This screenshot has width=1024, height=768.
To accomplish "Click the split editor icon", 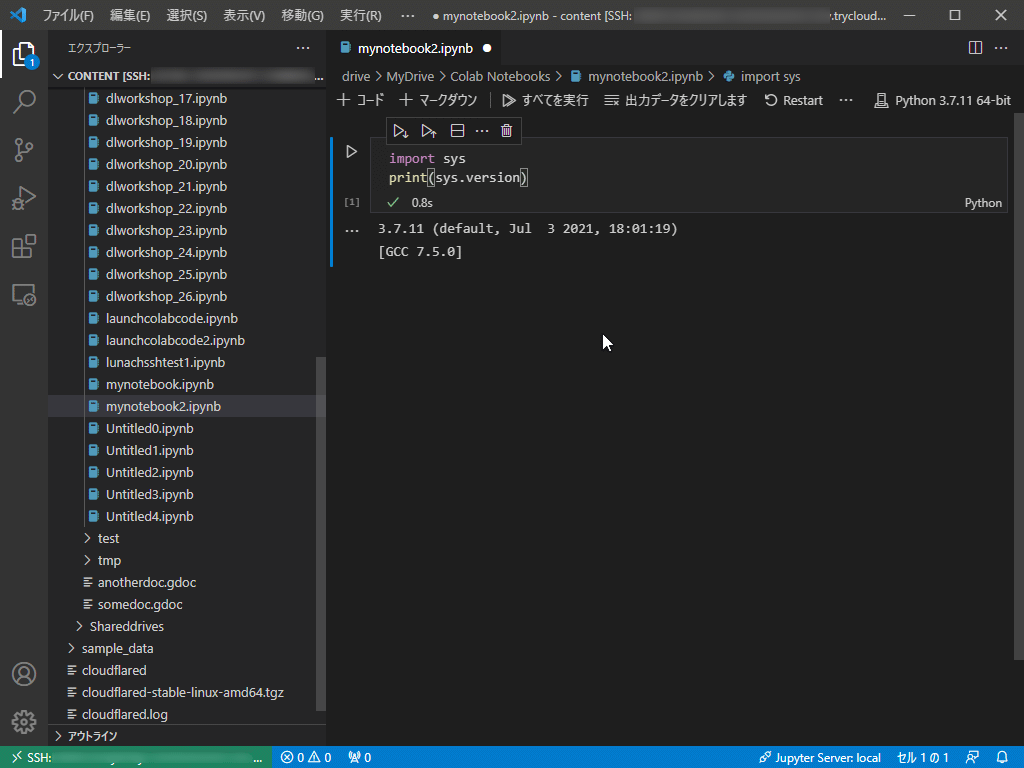I will tap(975, 48).
